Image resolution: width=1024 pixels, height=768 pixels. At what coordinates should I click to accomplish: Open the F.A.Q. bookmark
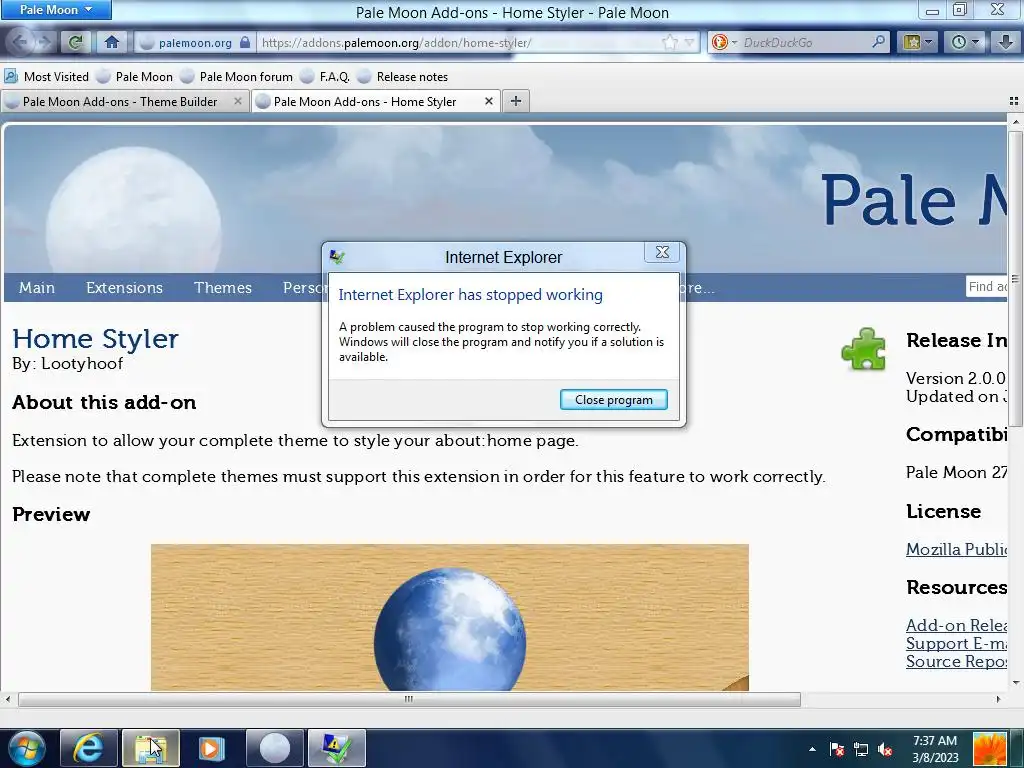click(325, 77)
